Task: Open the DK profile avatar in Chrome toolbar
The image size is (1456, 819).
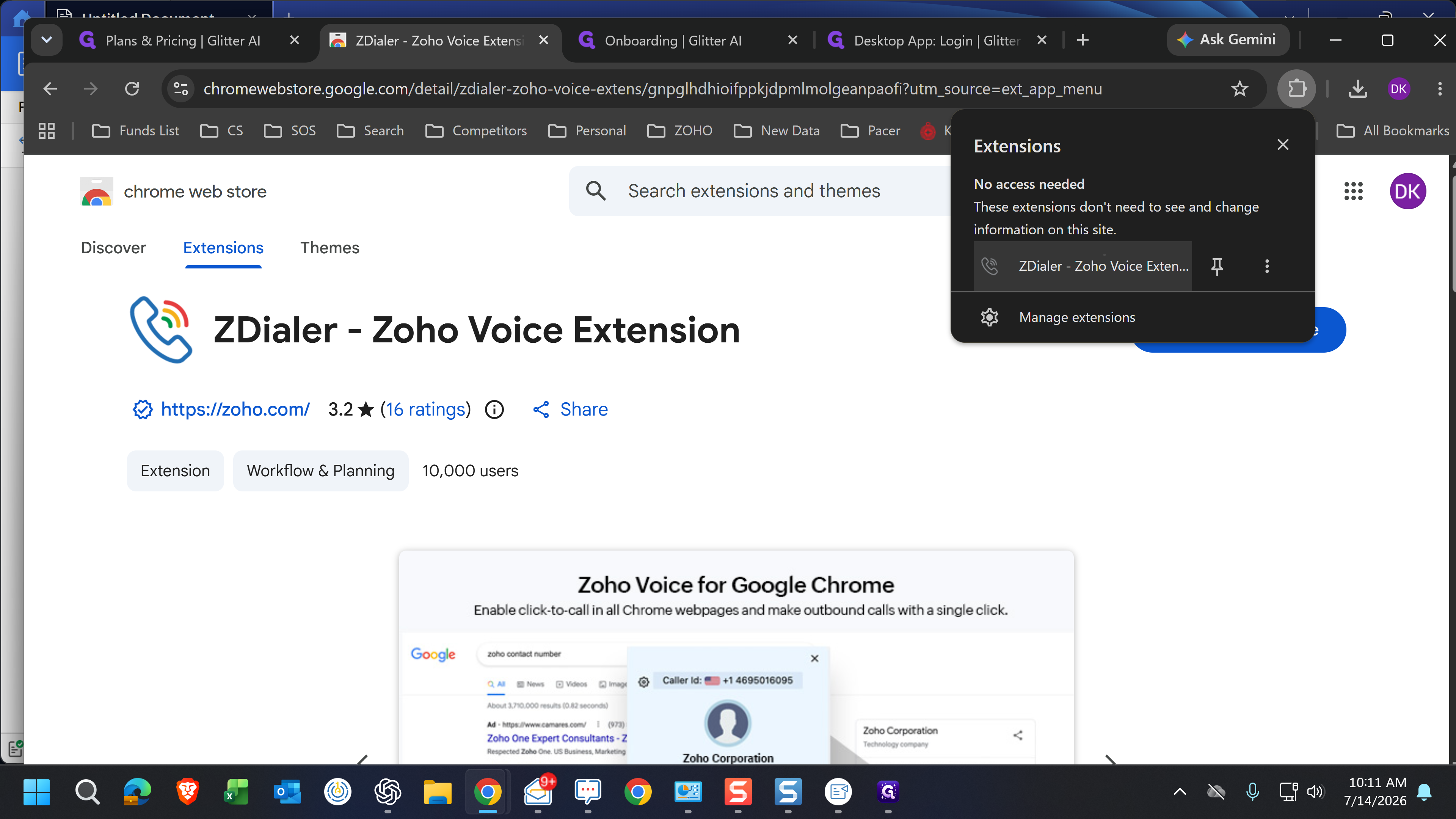Action: [x=1398, y=89]
